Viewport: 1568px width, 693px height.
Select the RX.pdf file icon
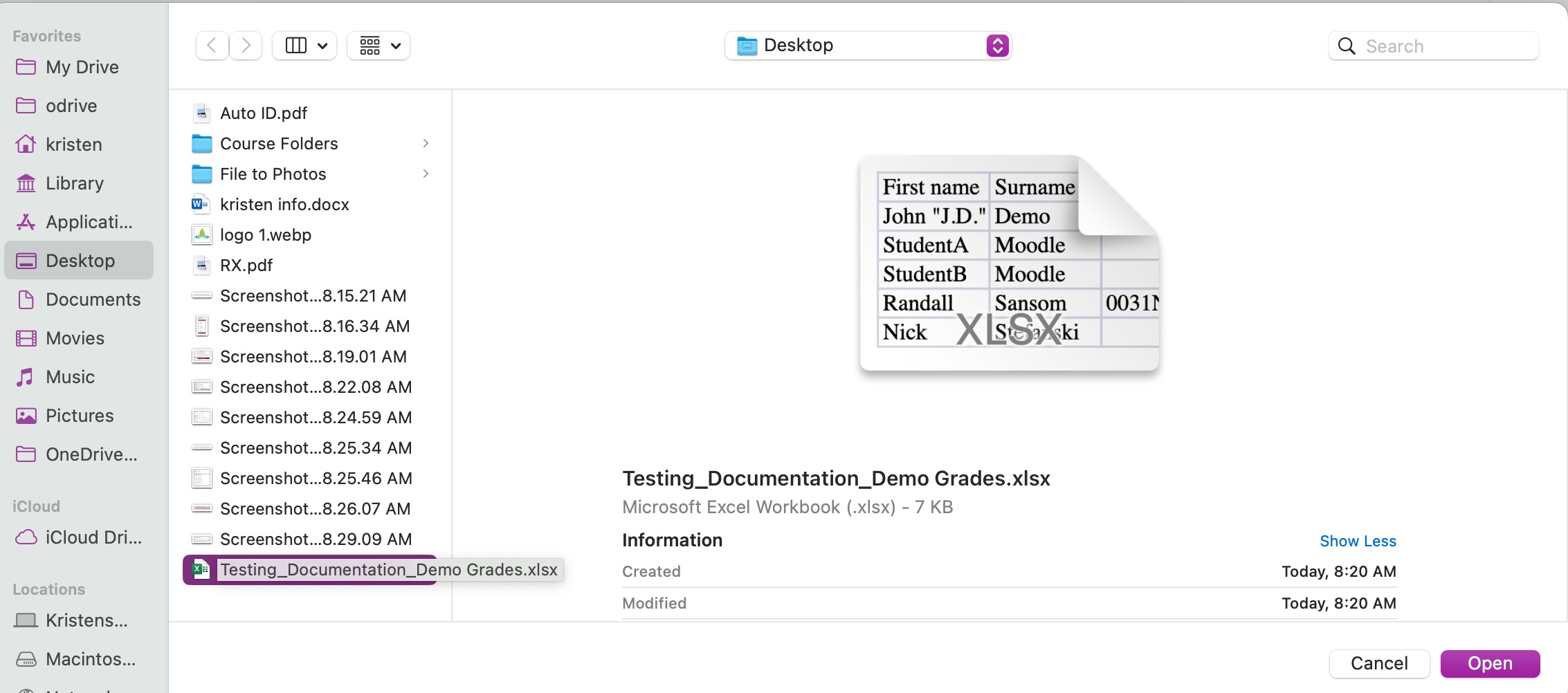point(201,265)
